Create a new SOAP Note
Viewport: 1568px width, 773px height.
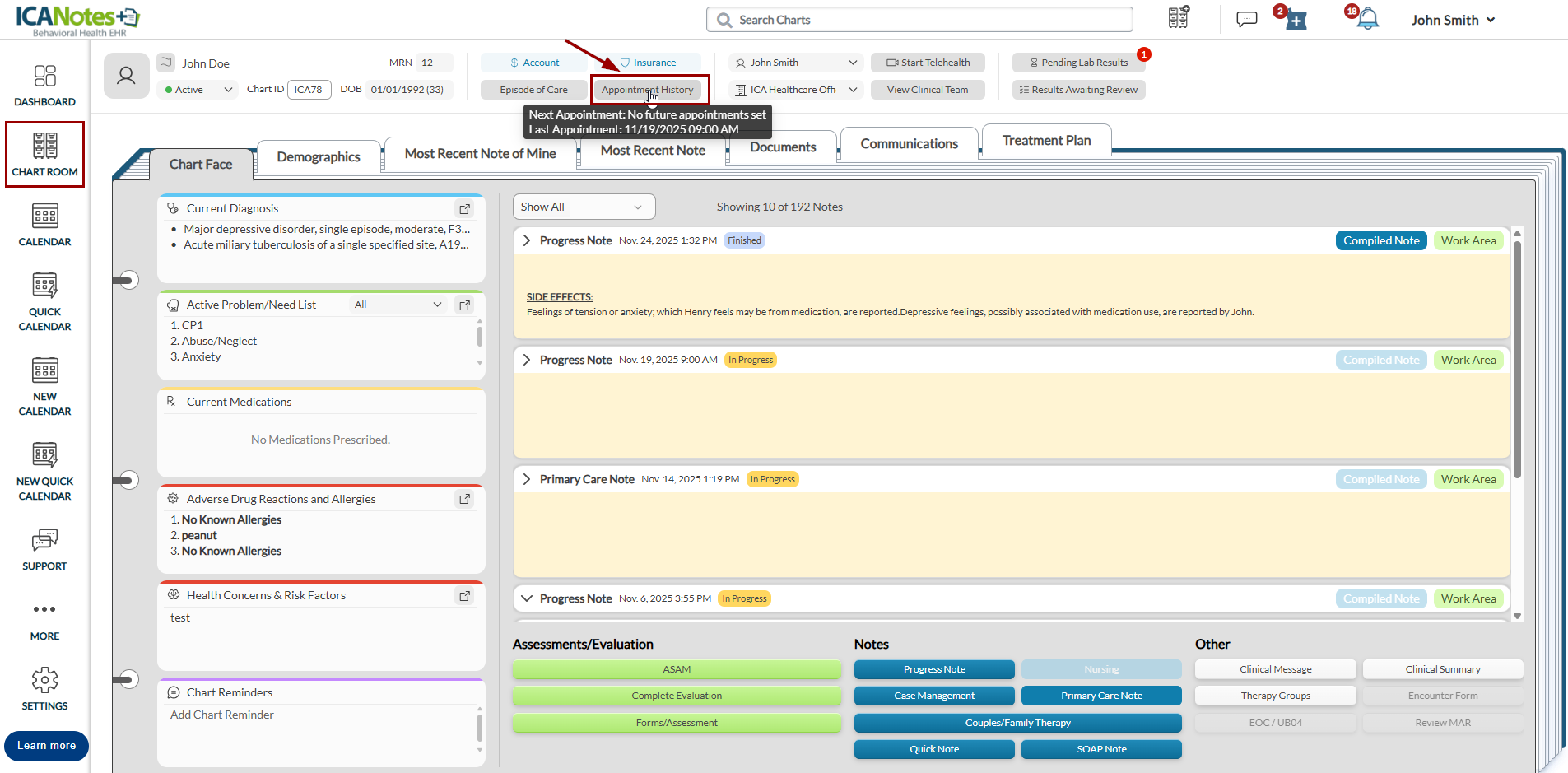1101,749
